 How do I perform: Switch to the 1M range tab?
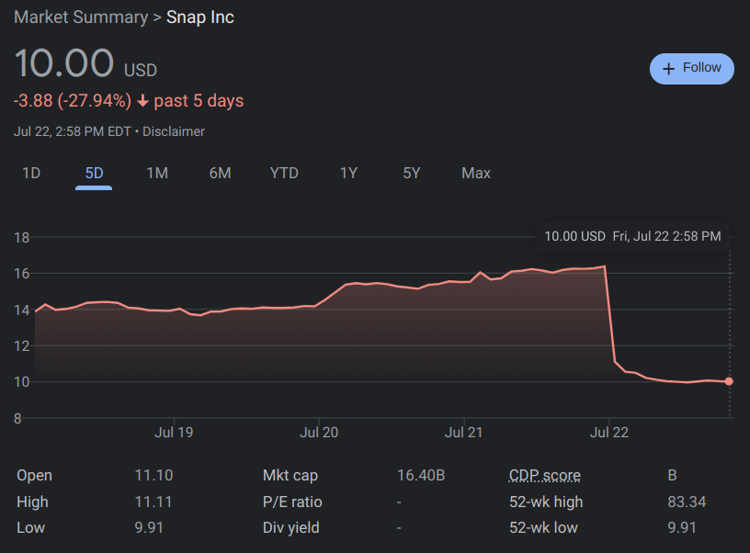tap(157, 173)
